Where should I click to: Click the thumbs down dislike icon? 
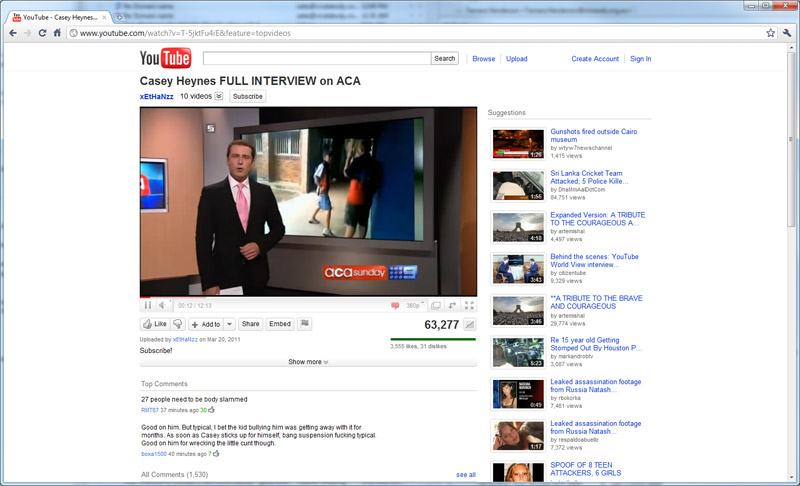pos(178,324)
